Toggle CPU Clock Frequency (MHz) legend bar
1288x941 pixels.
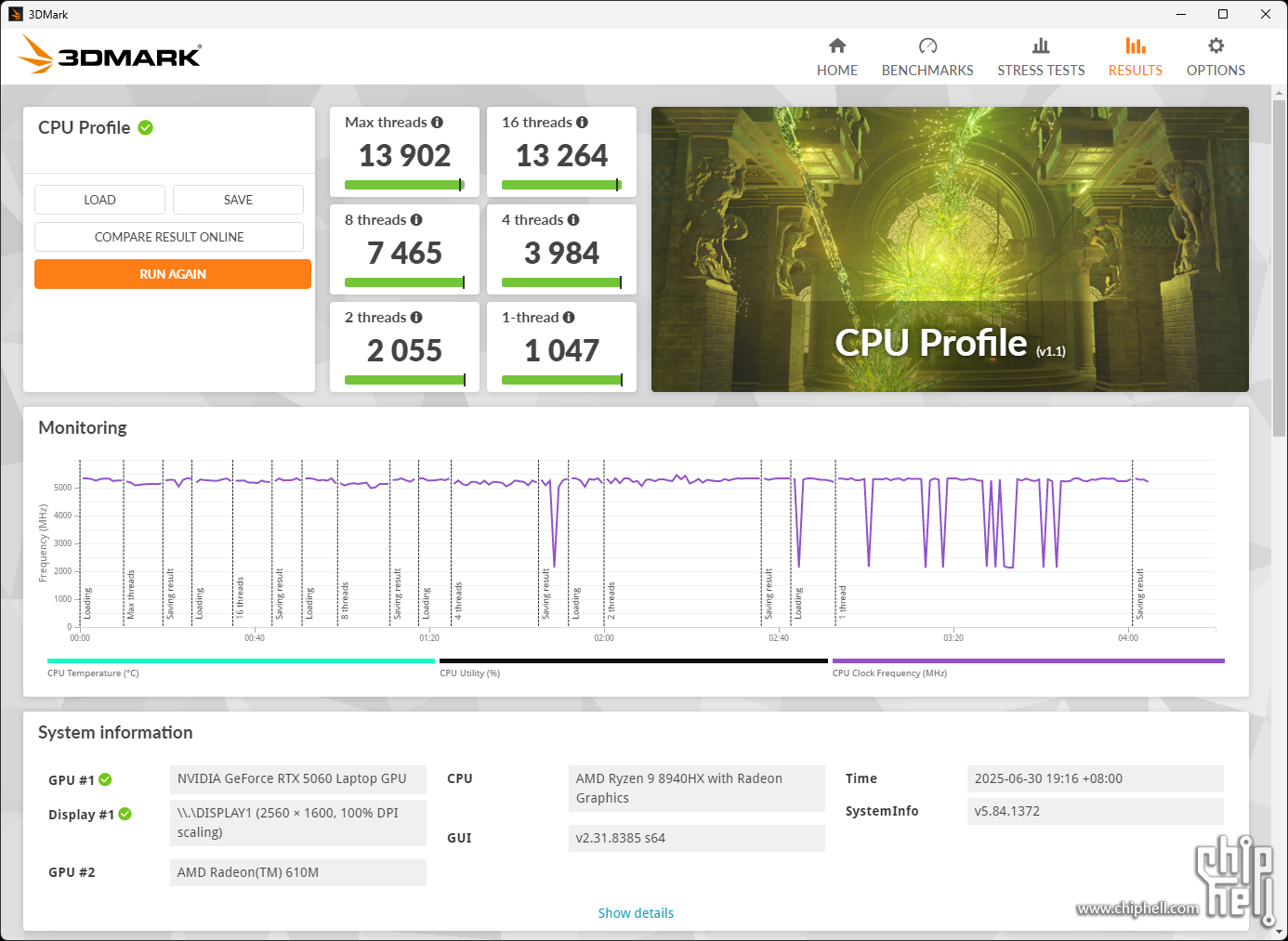click(x=1029, y=661)
